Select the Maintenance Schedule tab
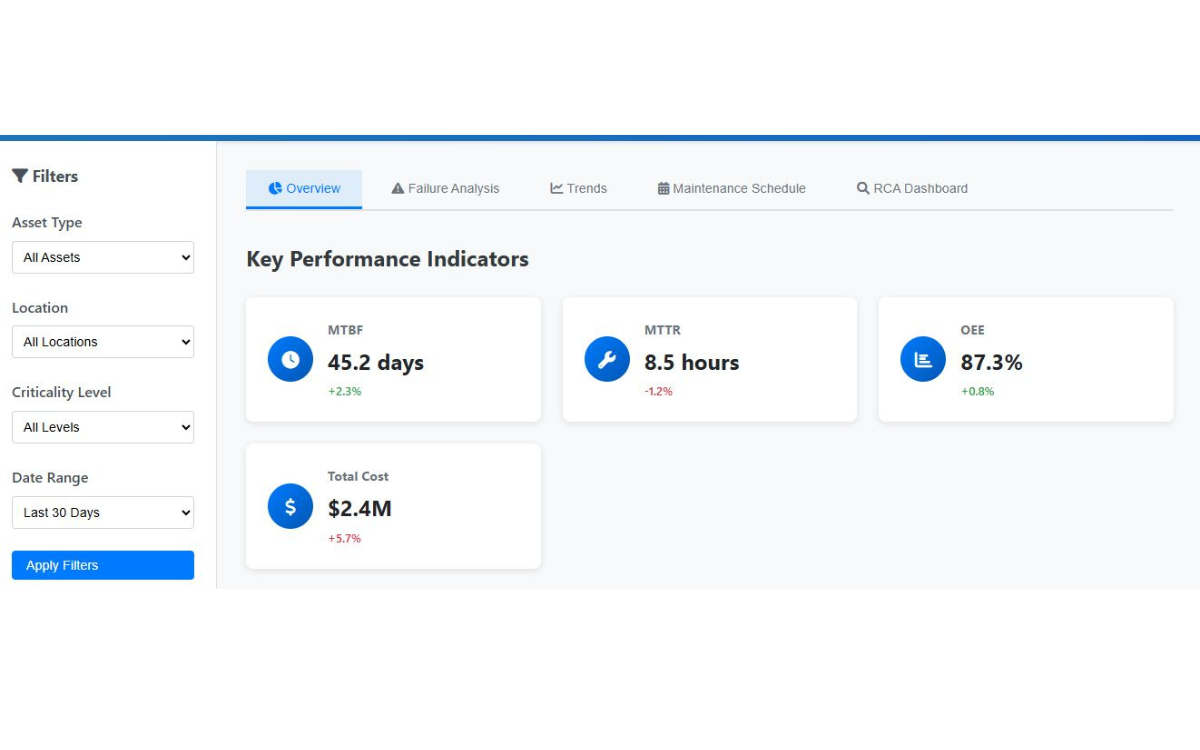Screen dimensions: 1200x750 tap(731, 188)
